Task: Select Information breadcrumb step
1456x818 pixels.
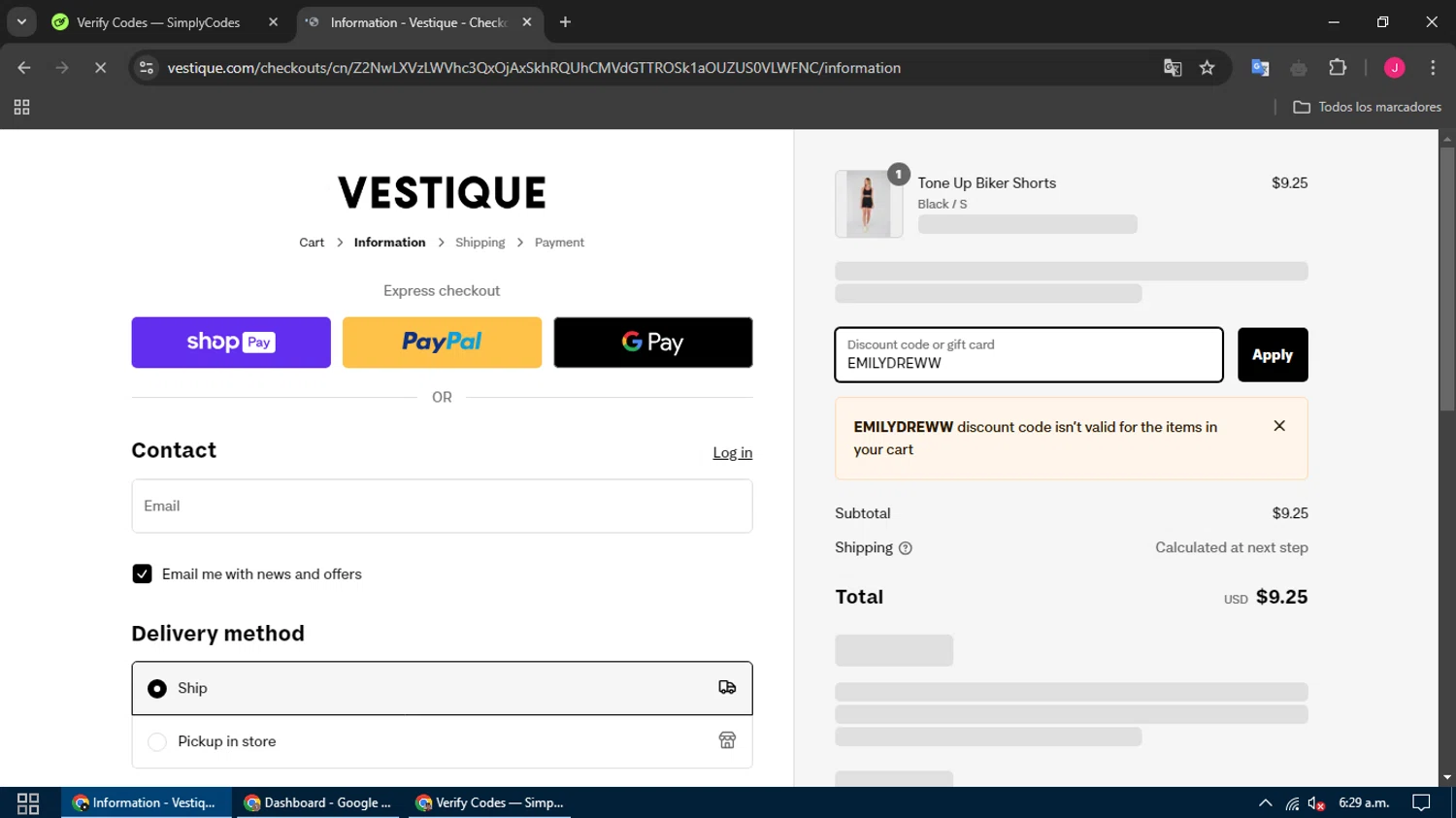Action: pos(389,243)
